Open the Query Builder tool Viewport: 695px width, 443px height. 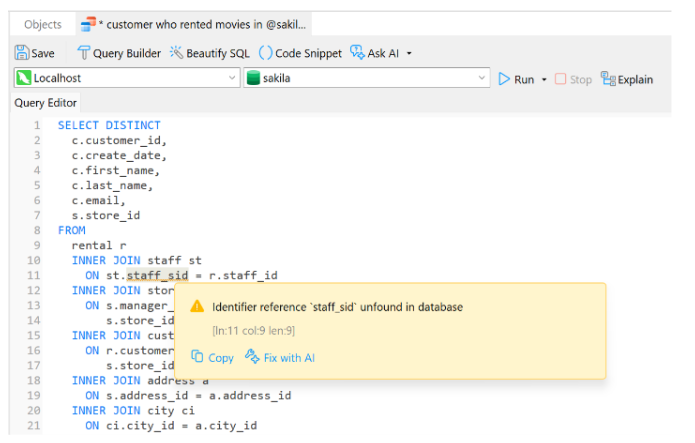pyautogui.click(x=119, y=53)
